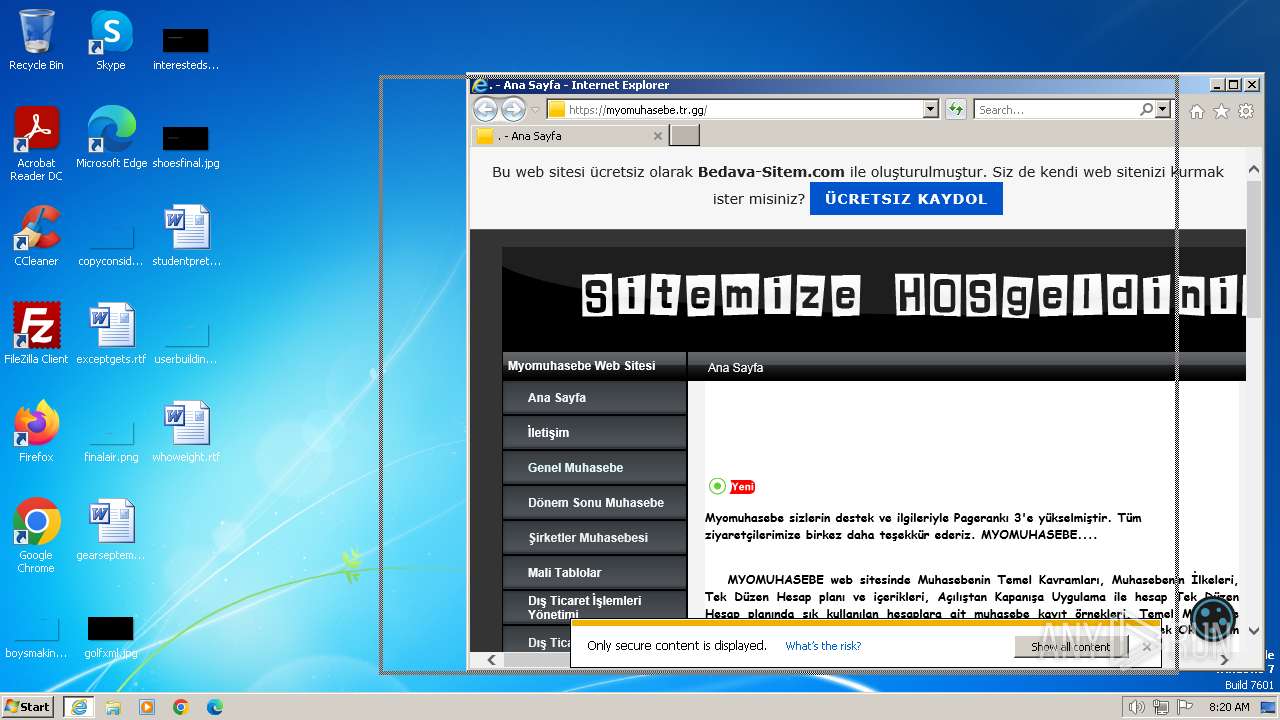The width and height of the screenshot is (1280, 720).
Task: Open studentpret Word document icon
Action: point(186,236)
